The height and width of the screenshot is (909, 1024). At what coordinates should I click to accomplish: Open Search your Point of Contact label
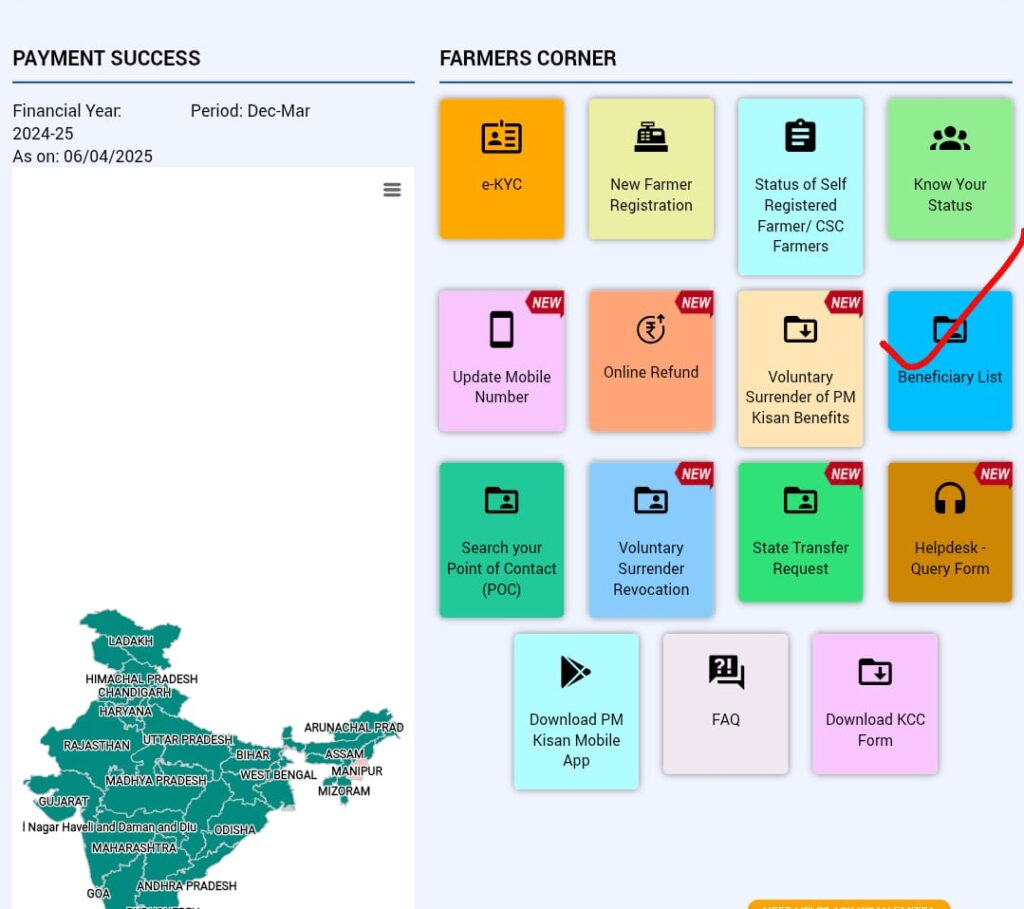pyautogui.click(x=502, y=568)
